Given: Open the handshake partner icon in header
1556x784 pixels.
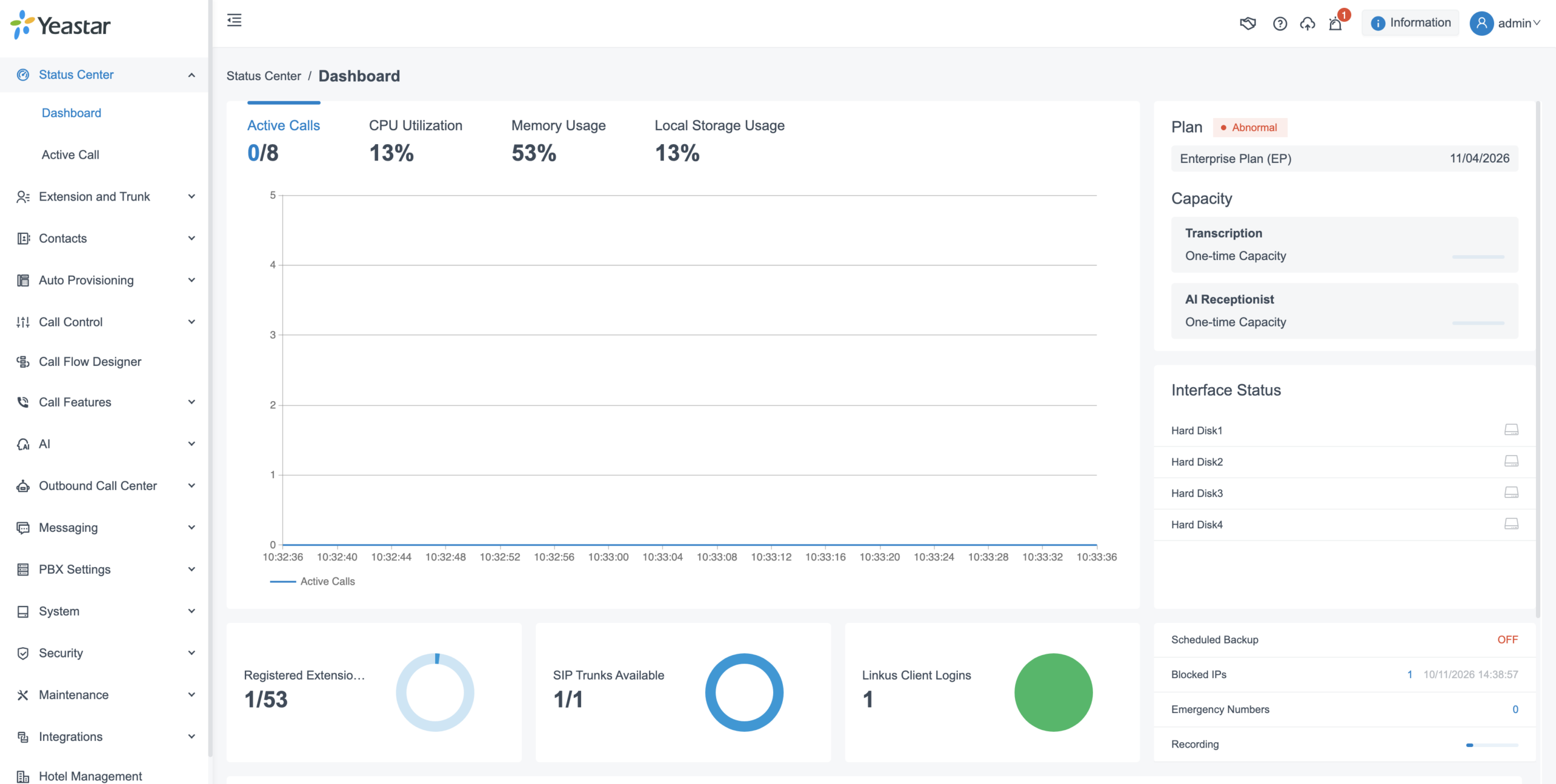Looking at the screenshot, I should coord(1248,23).
